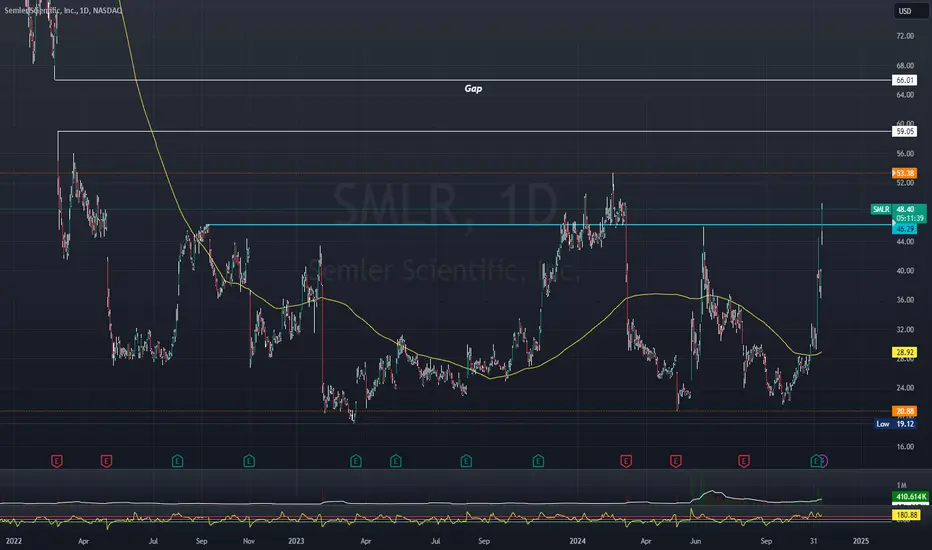This screenshot has width=932, height=550.
Task: Click the cyan 46.29 price label
Action: (x=904, y=229)
